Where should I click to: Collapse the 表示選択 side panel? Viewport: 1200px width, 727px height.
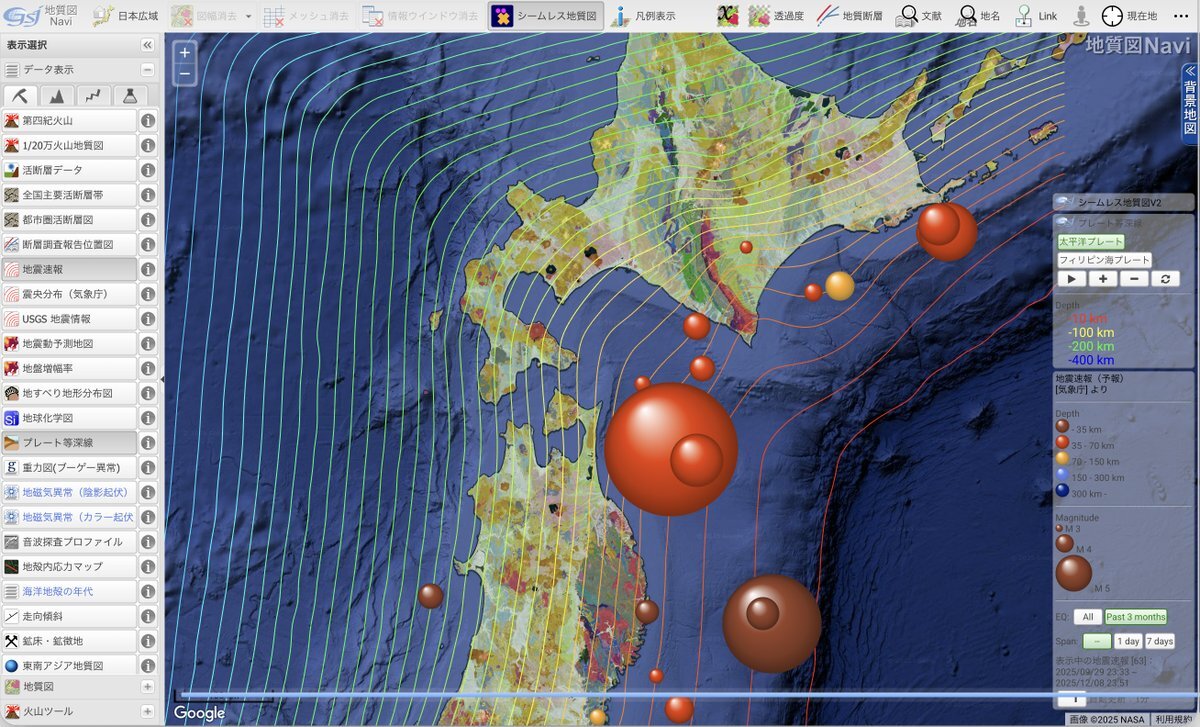coord(147,45)
